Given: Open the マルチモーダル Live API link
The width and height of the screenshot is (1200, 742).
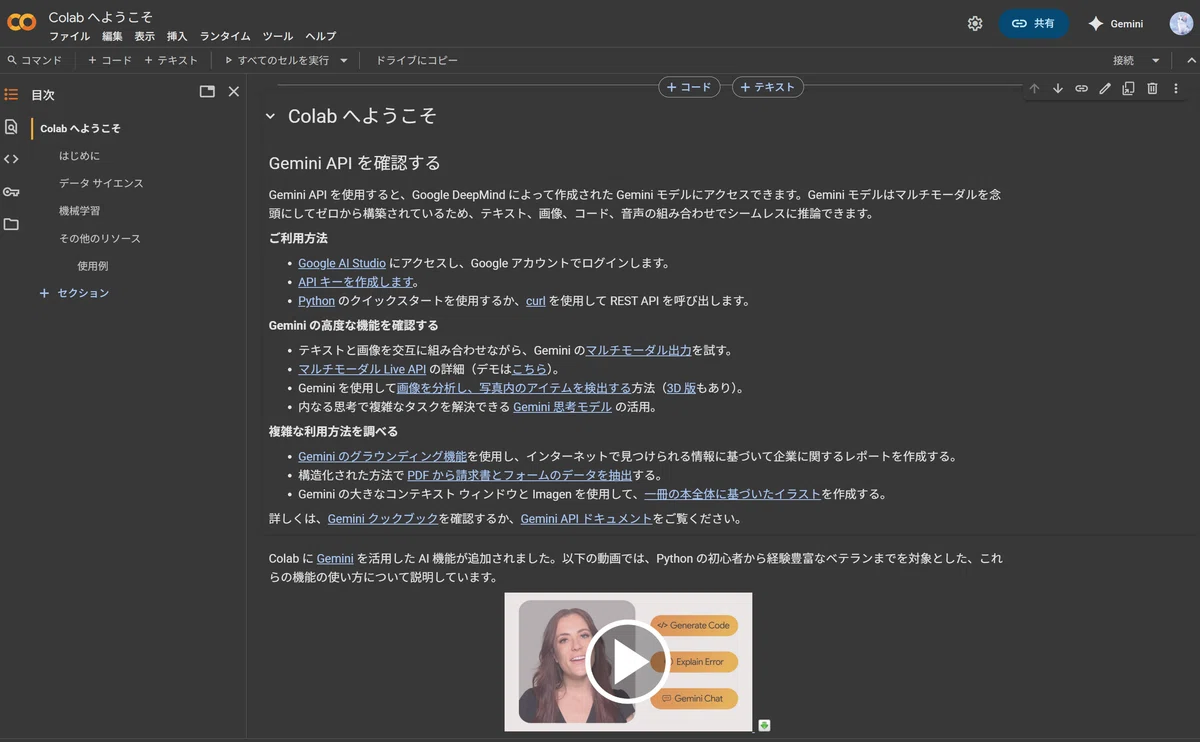Looking at the screenshot, I should tap(362, 369).
